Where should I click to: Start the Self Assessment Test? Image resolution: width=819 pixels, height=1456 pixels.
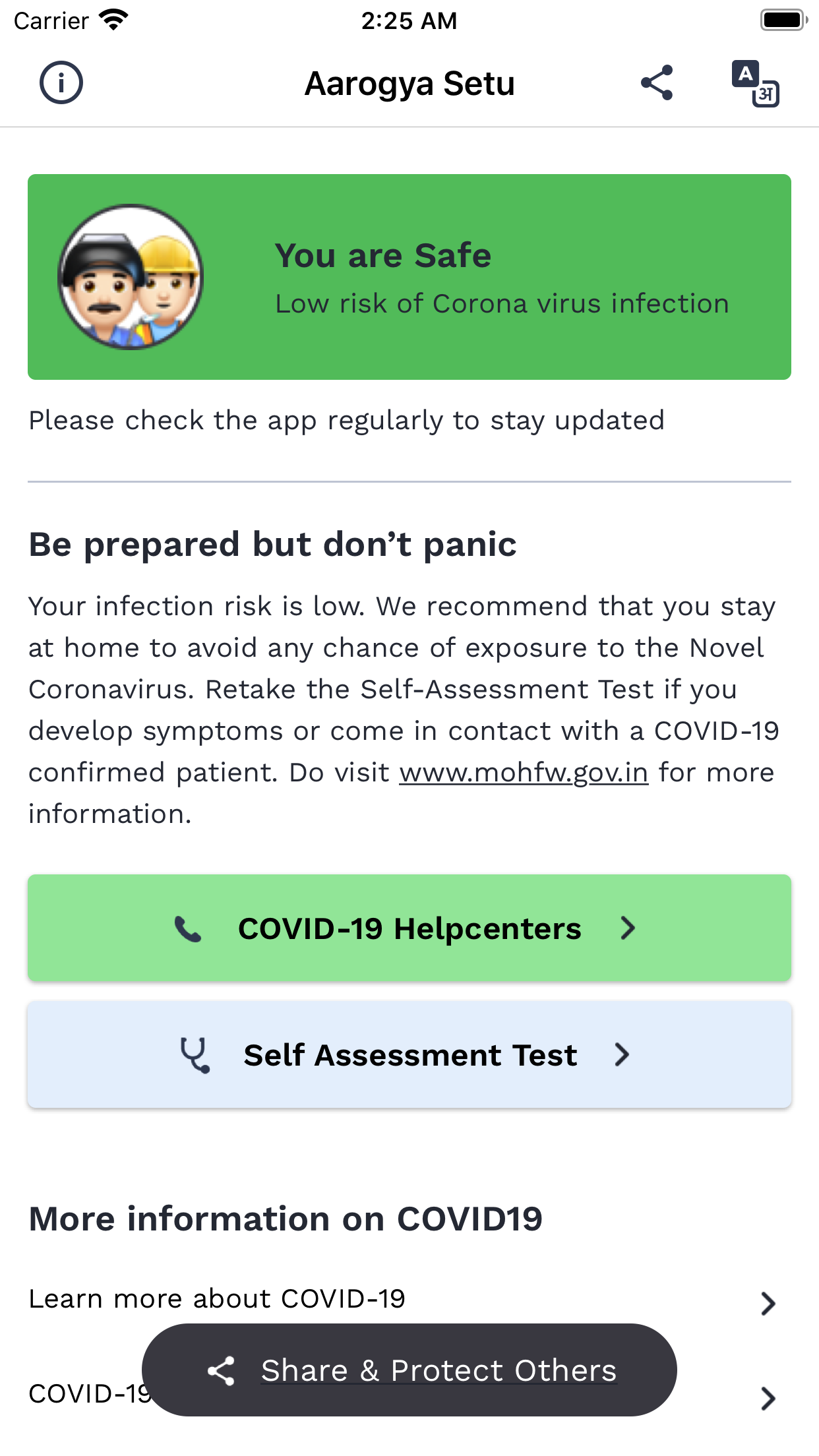409,1054
